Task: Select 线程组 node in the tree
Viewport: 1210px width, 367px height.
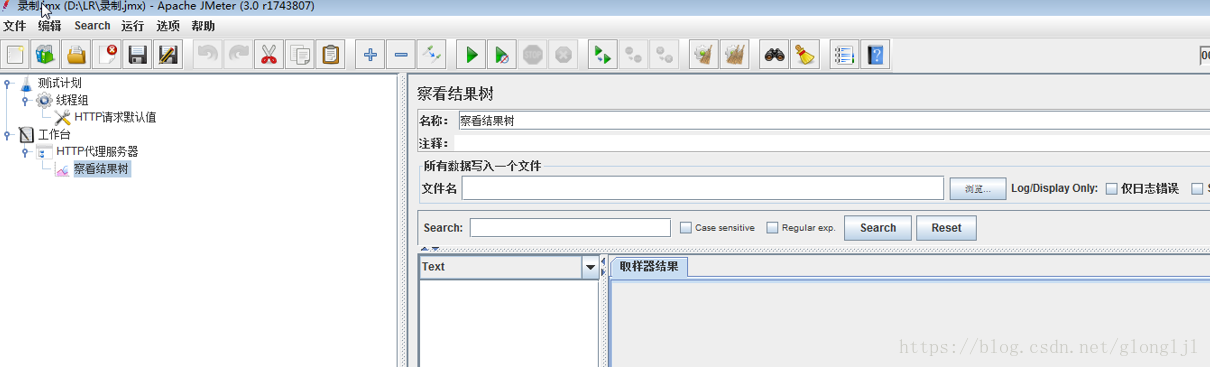Action: (72, 100)
